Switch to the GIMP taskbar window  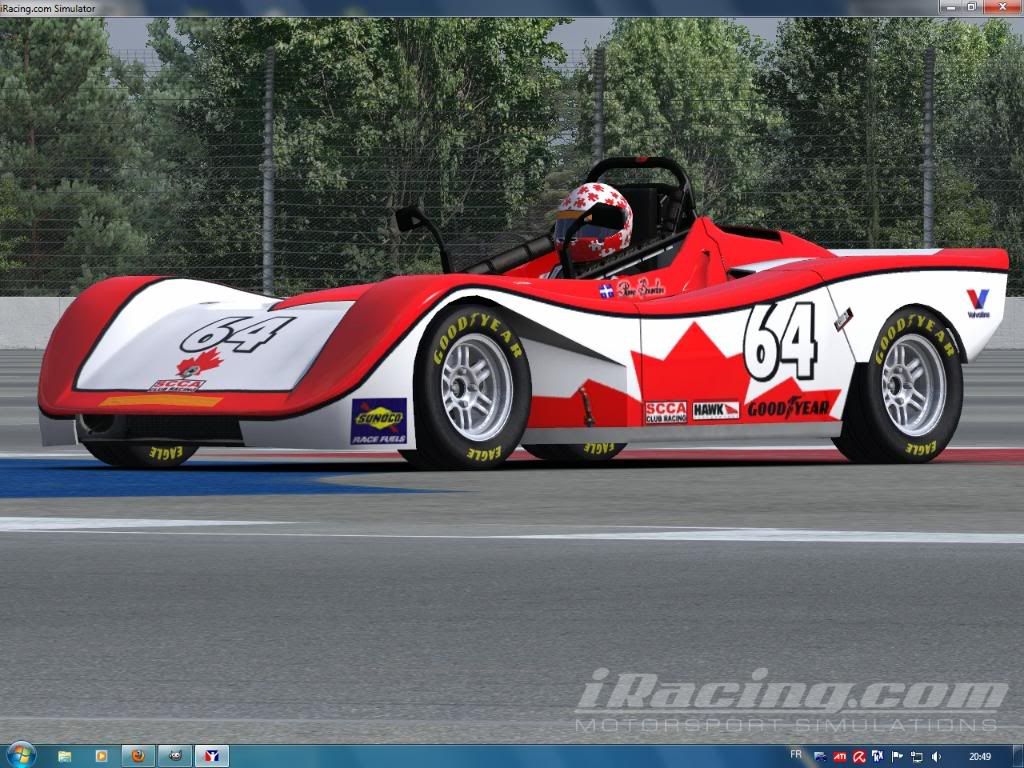(175, 756)
